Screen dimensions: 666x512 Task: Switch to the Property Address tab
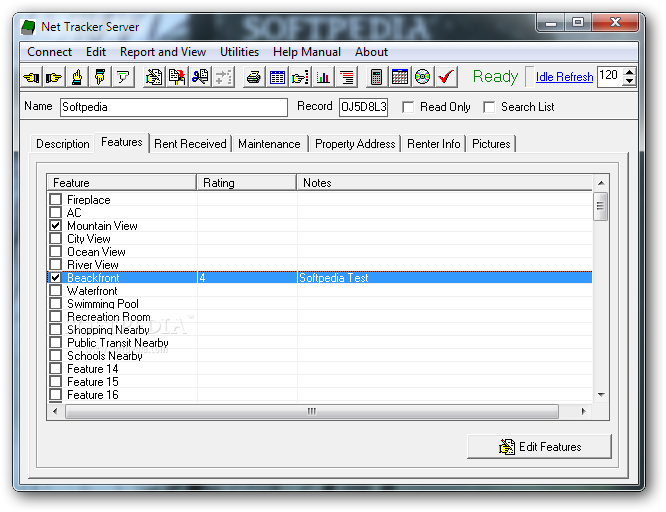click(x=355, y=144)
